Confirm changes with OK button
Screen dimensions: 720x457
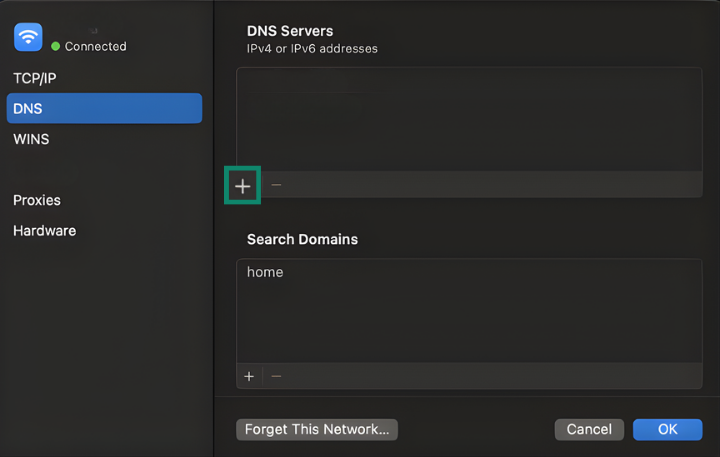pyautogui.click(x=668, y=429)
